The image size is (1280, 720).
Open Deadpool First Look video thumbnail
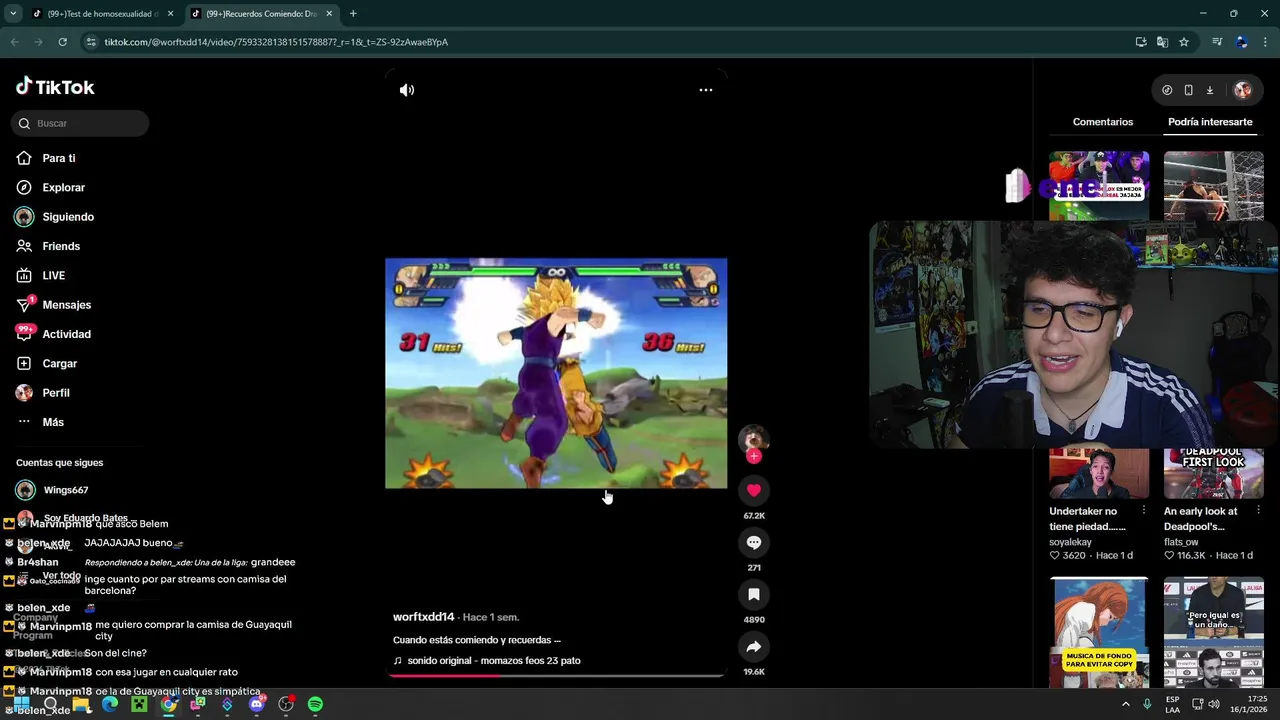pyautogui.click(x=1214, y=473)
